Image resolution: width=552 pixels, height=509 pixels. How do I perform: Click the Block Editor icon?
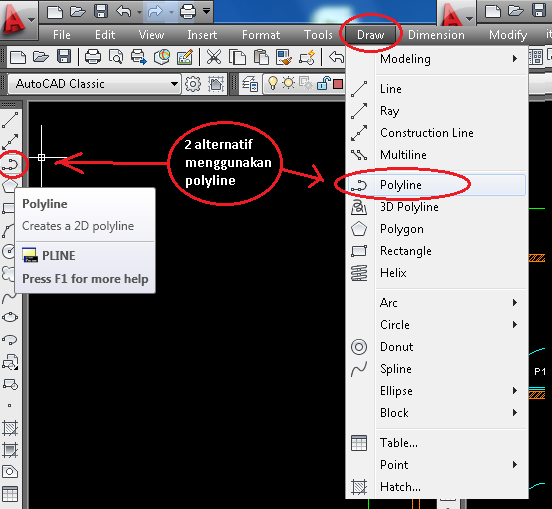(x=307, y=57)
